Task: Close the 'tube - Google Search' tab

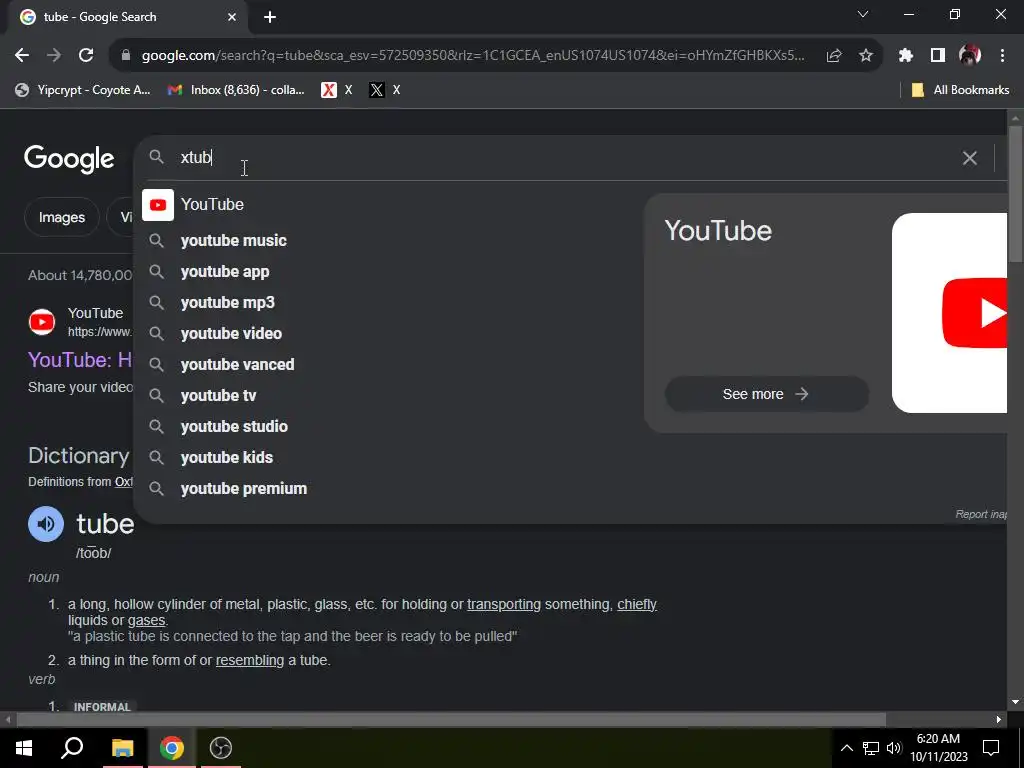Action: coord(232,17)
